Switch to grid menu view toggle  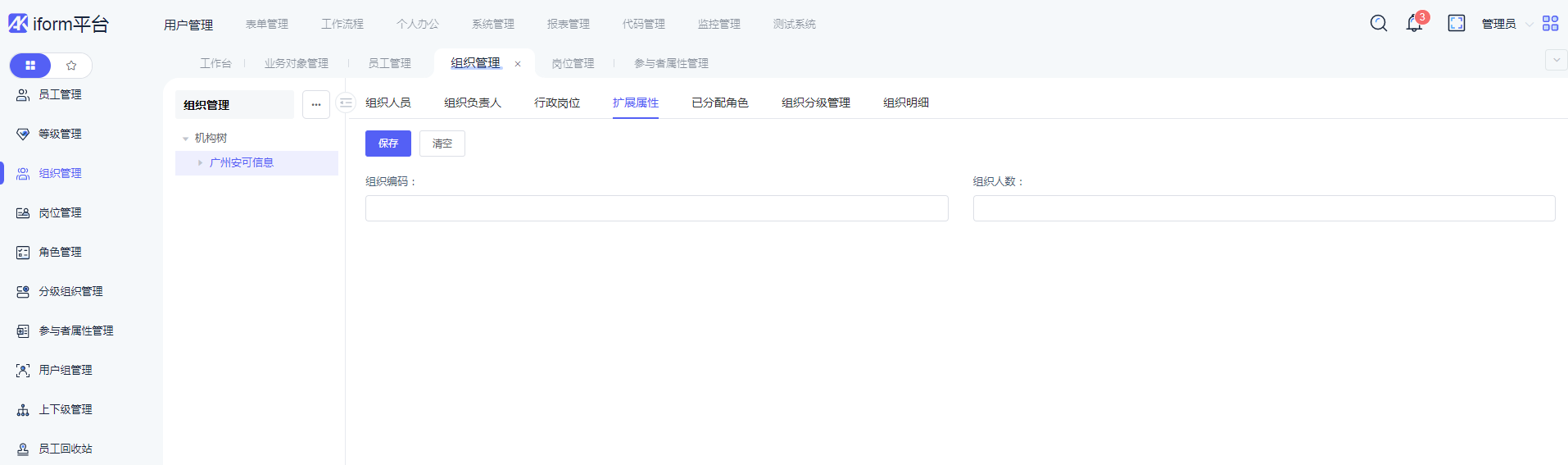30,66
